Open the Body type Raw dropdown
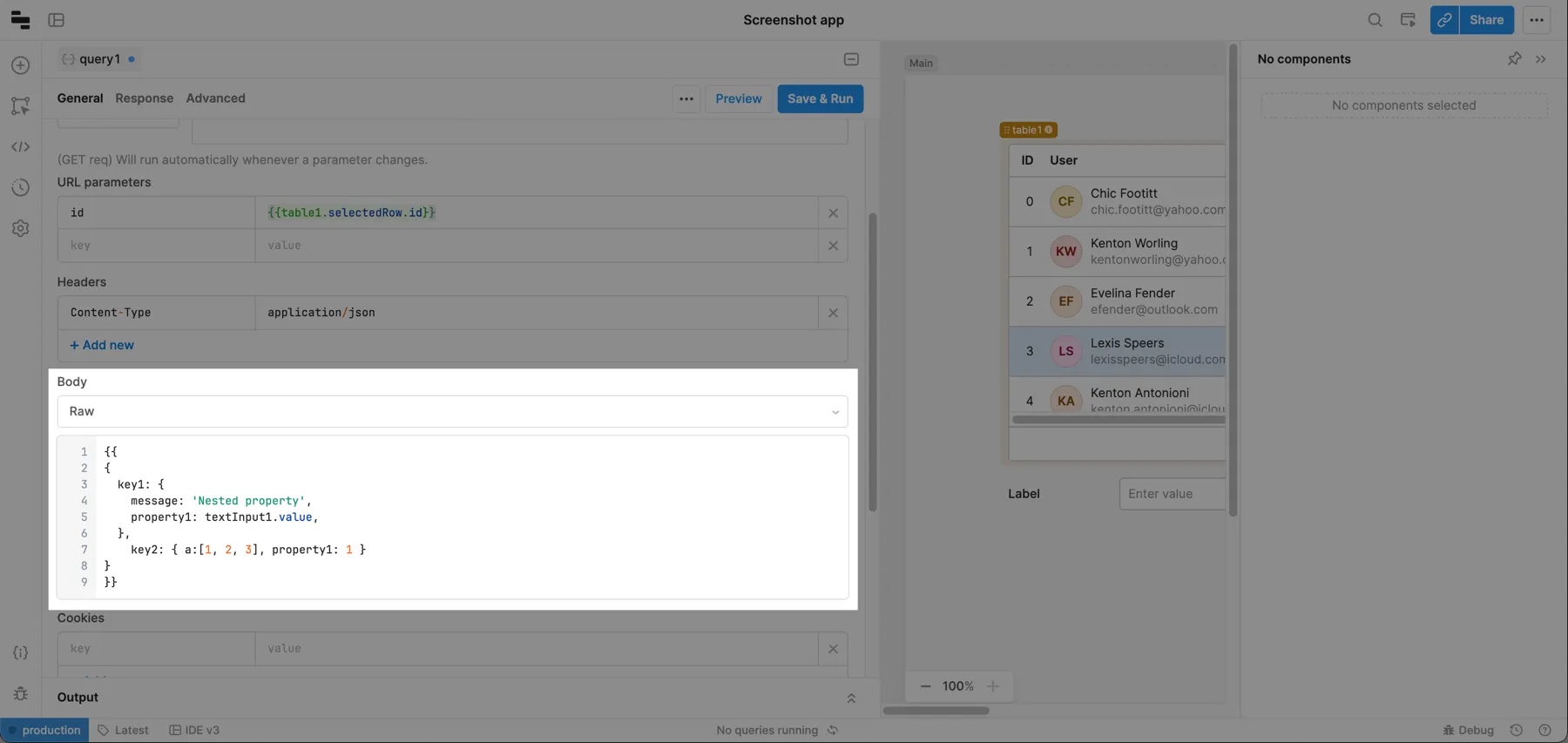The height and width of the screenshot is (743, 1568). coord(452,411)
